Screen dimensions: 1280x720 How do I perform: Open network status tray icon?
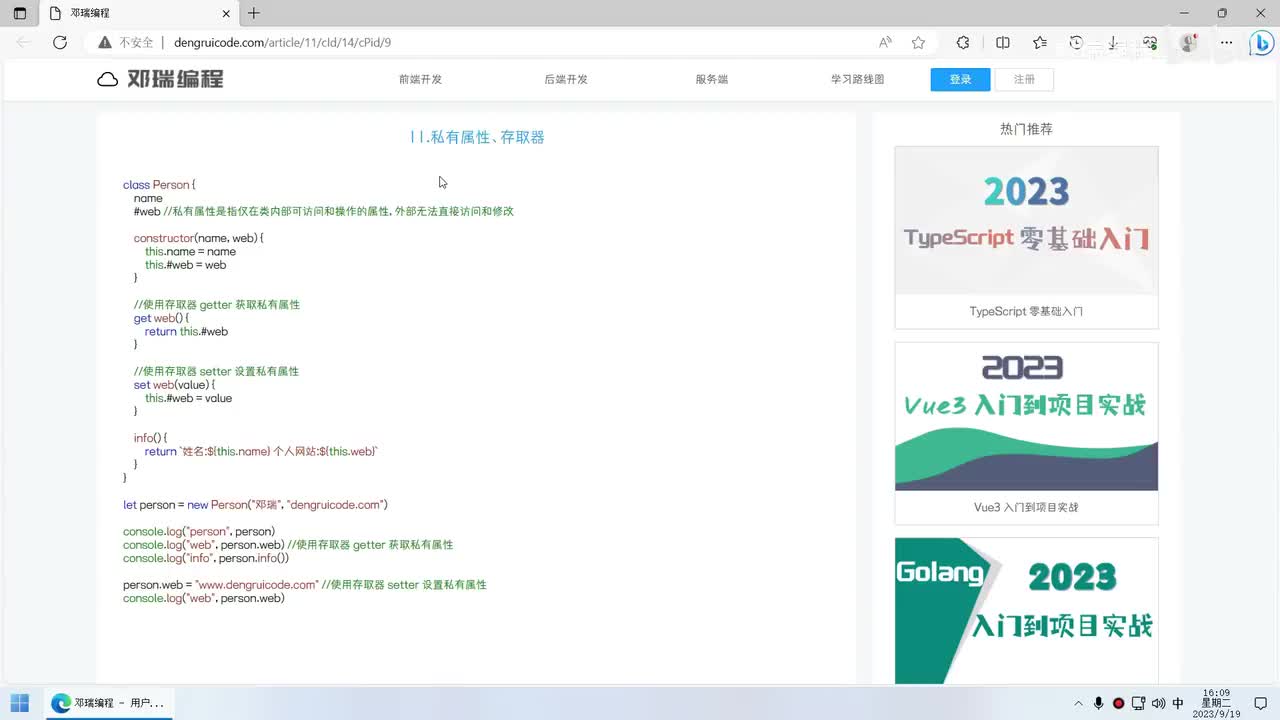coord(1139,703)
